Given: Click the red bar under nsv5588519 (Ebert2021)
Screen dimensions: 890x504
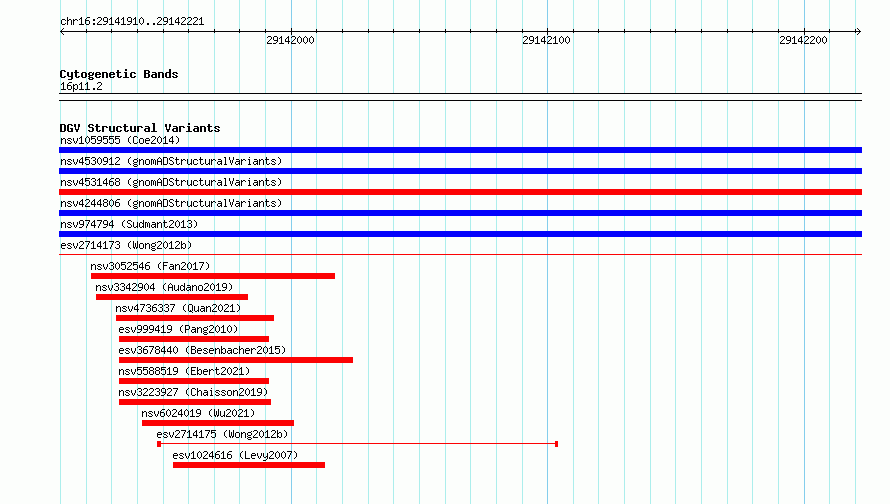Looking at the screenshot, I should (194, 381).
